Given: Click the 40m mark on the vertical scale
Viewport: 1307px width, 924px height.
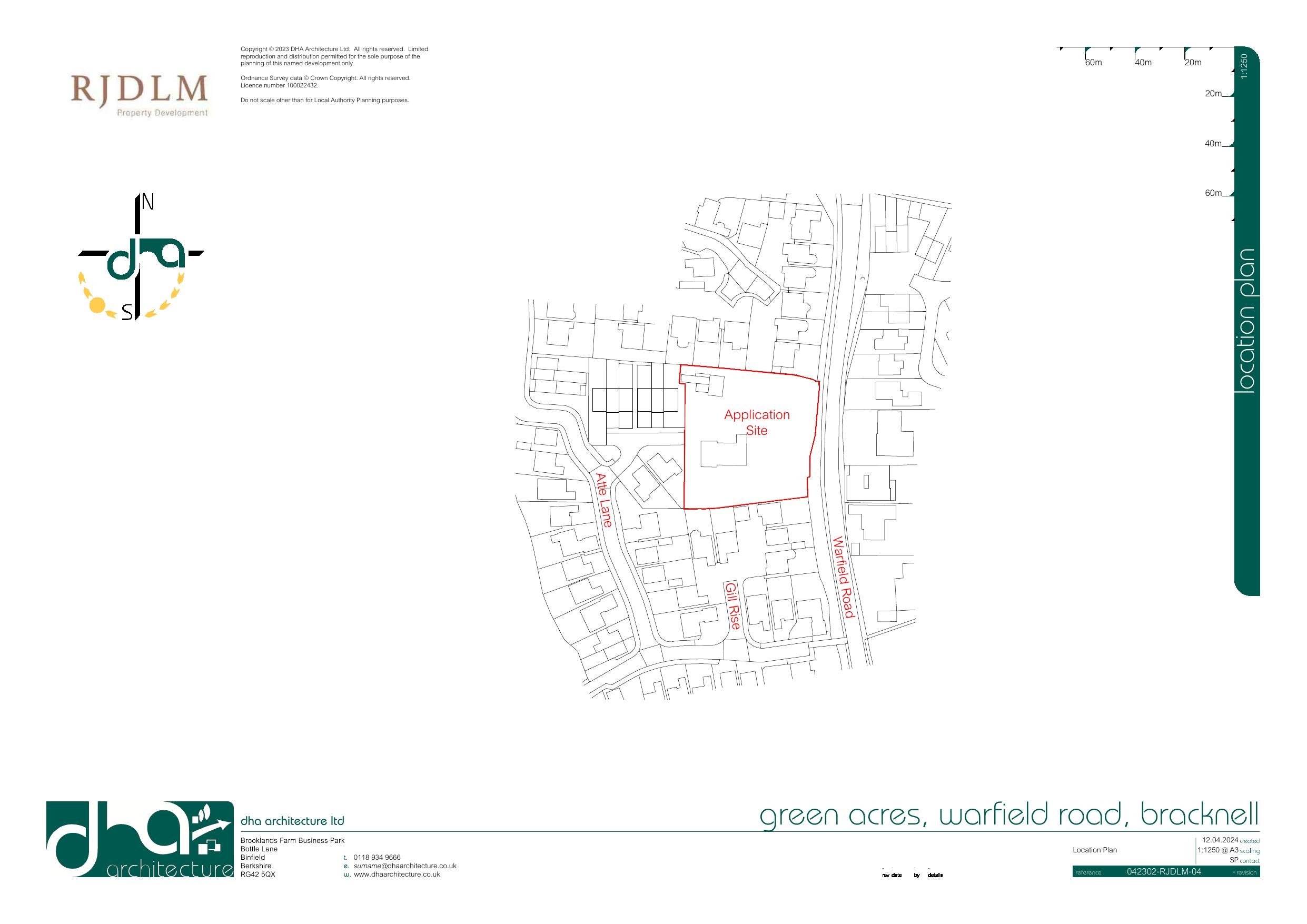Looking at the screenshot, I should (x=1213, y=143).
